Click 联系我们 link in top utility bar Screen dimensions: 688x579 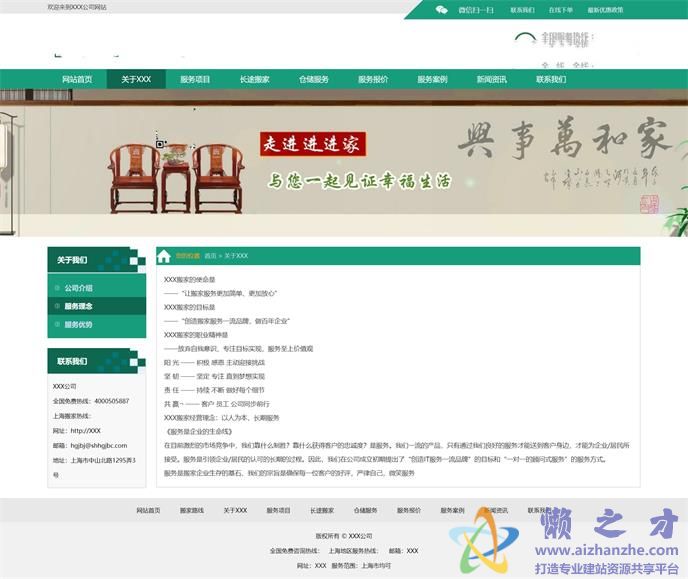pos(522,9)
